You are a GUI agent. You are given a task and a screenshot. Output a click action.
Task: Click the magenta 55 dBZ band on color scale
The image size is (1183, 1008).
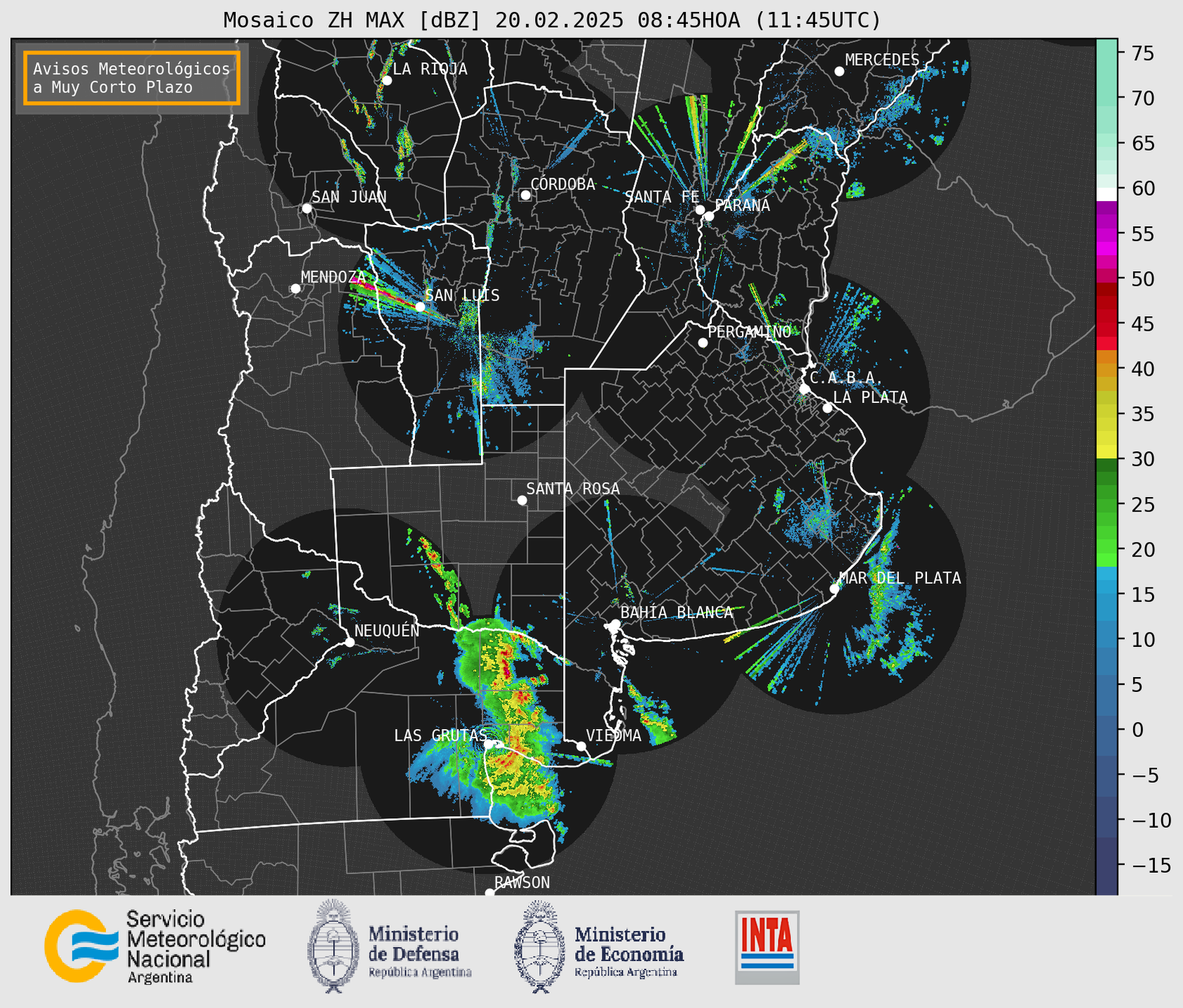point(1107,233)
